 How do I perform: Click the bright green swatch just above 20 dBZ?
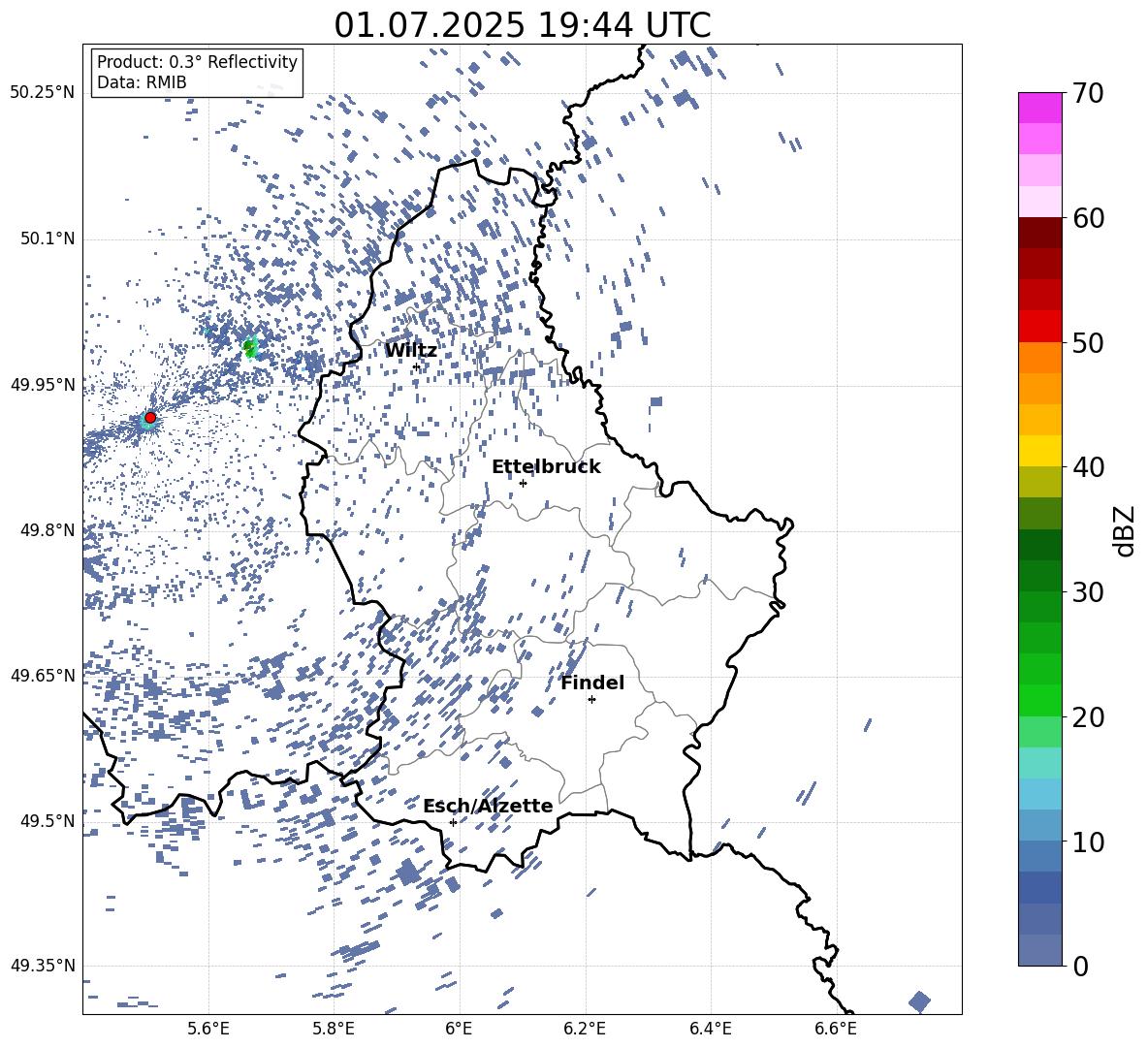click(1040, 700)
